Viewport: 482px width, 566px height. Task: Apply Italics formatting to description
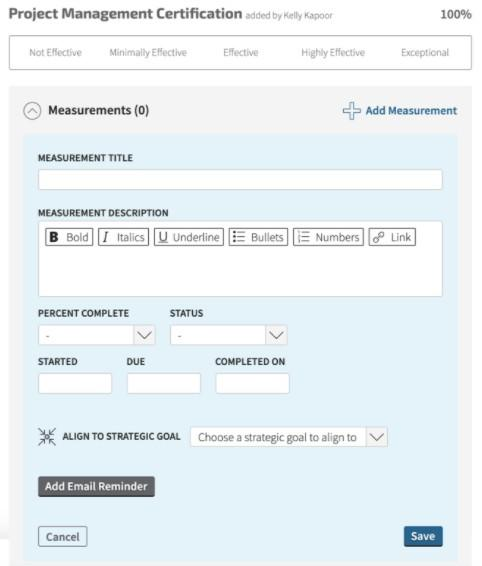(x=123, y=237)
